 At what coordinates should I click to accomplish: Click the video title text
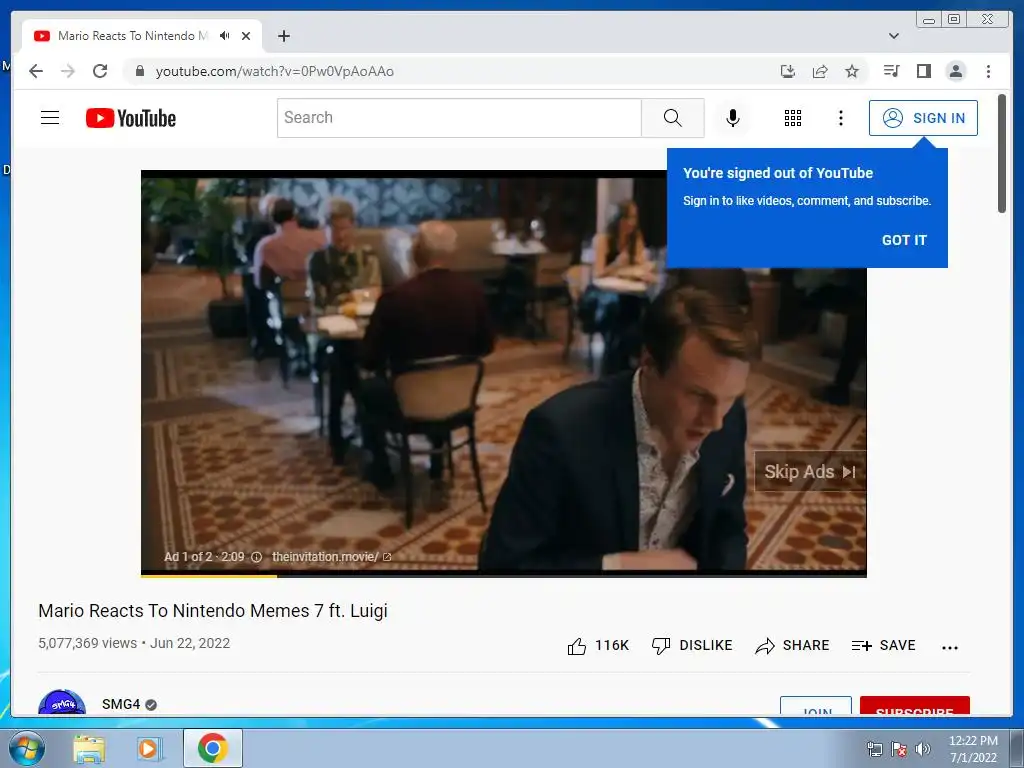point(213,611)
